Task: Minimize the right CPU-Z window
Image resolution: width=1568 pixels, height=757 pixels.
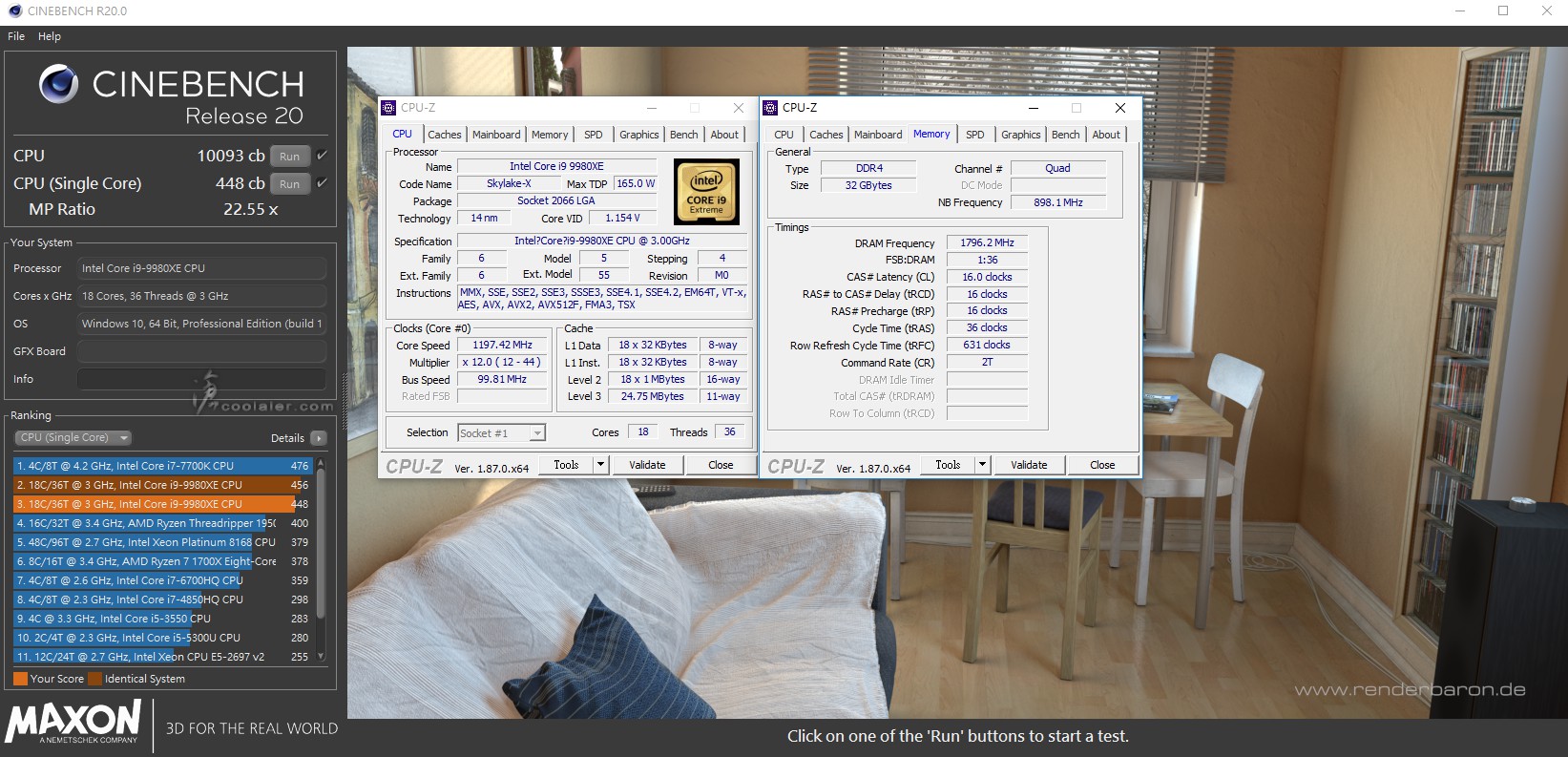Action: tap(1033, 108)
